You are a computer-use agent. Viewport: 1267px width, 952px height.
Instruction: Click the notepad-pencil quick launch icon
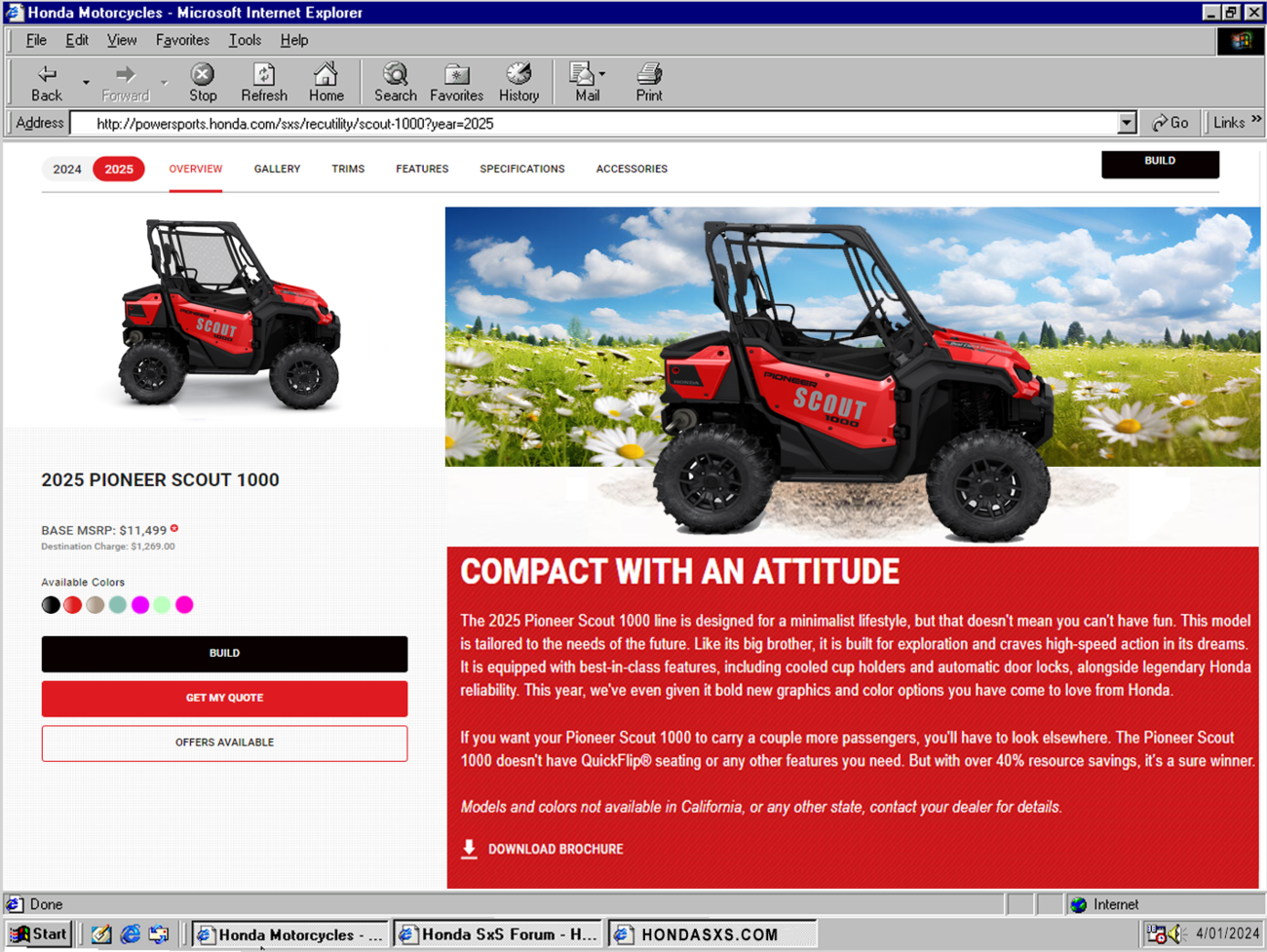click(101, 933)
